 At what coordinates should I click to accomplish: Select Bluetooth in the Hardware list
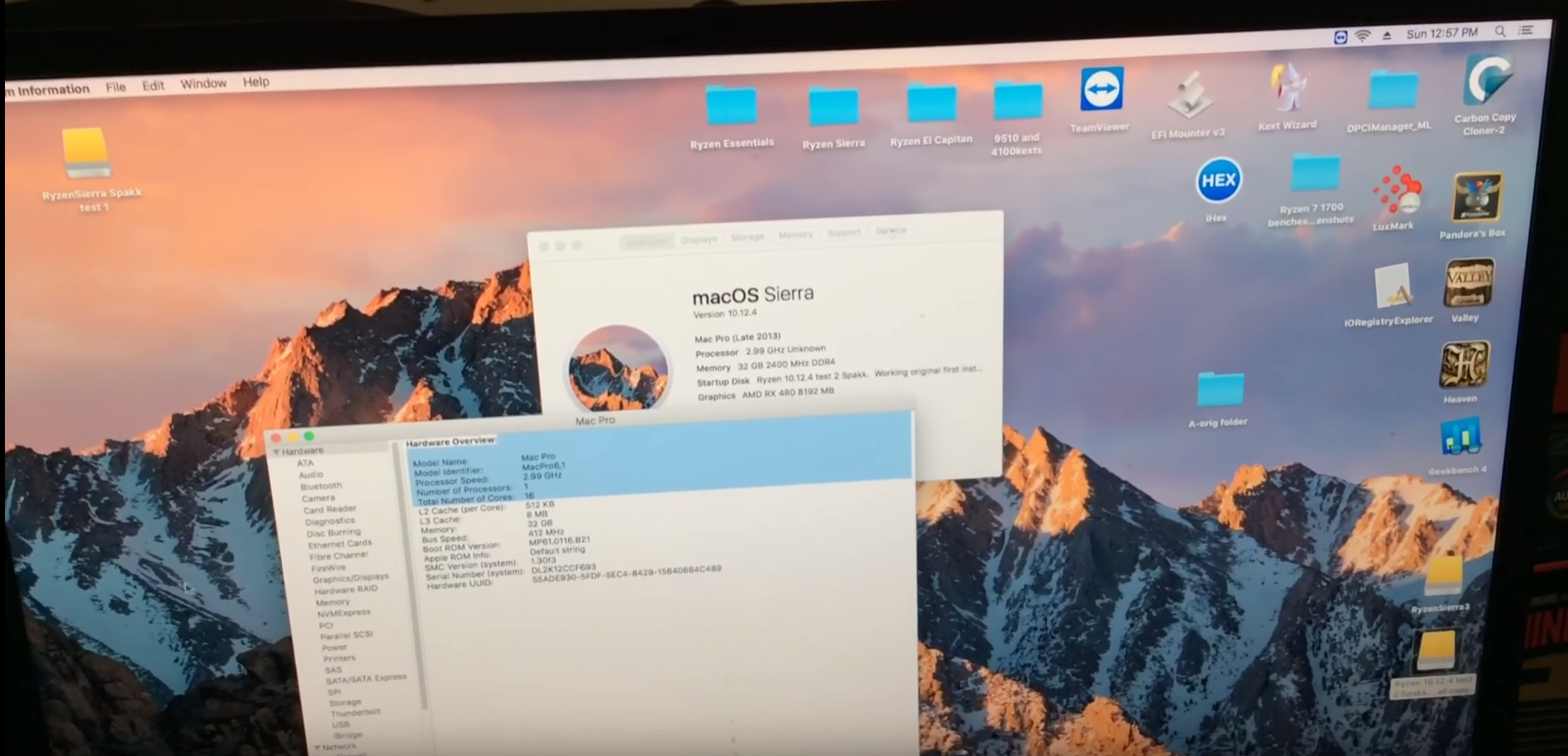(321, 486)
